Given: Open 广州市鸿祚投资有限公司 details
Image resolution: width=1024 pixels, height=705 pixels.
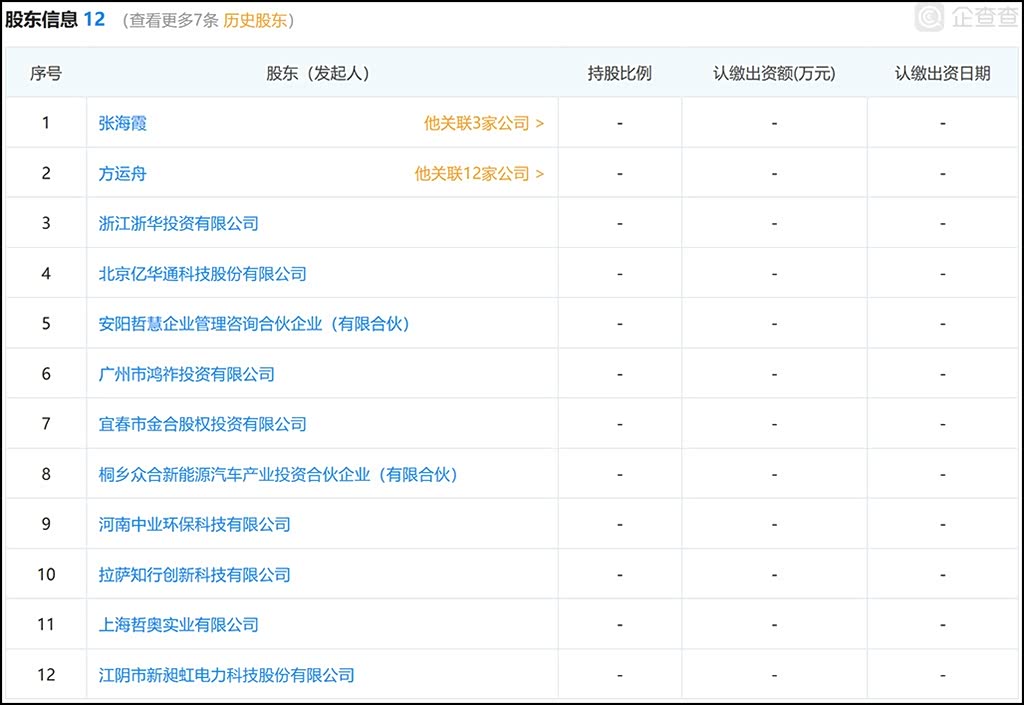Looking at the screenshot, I should pyautogui.click(x=186, y=374).
